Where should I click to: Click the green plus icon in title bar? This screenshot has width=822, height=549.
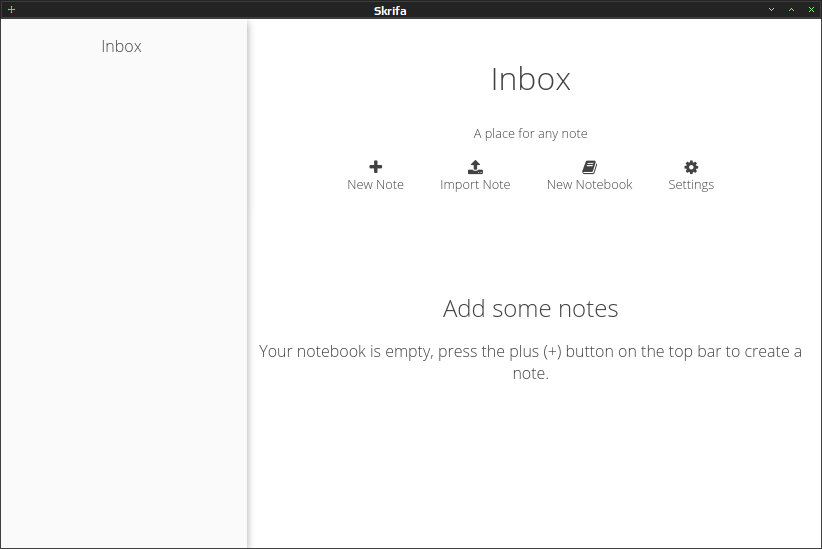[x=11, y=9]
